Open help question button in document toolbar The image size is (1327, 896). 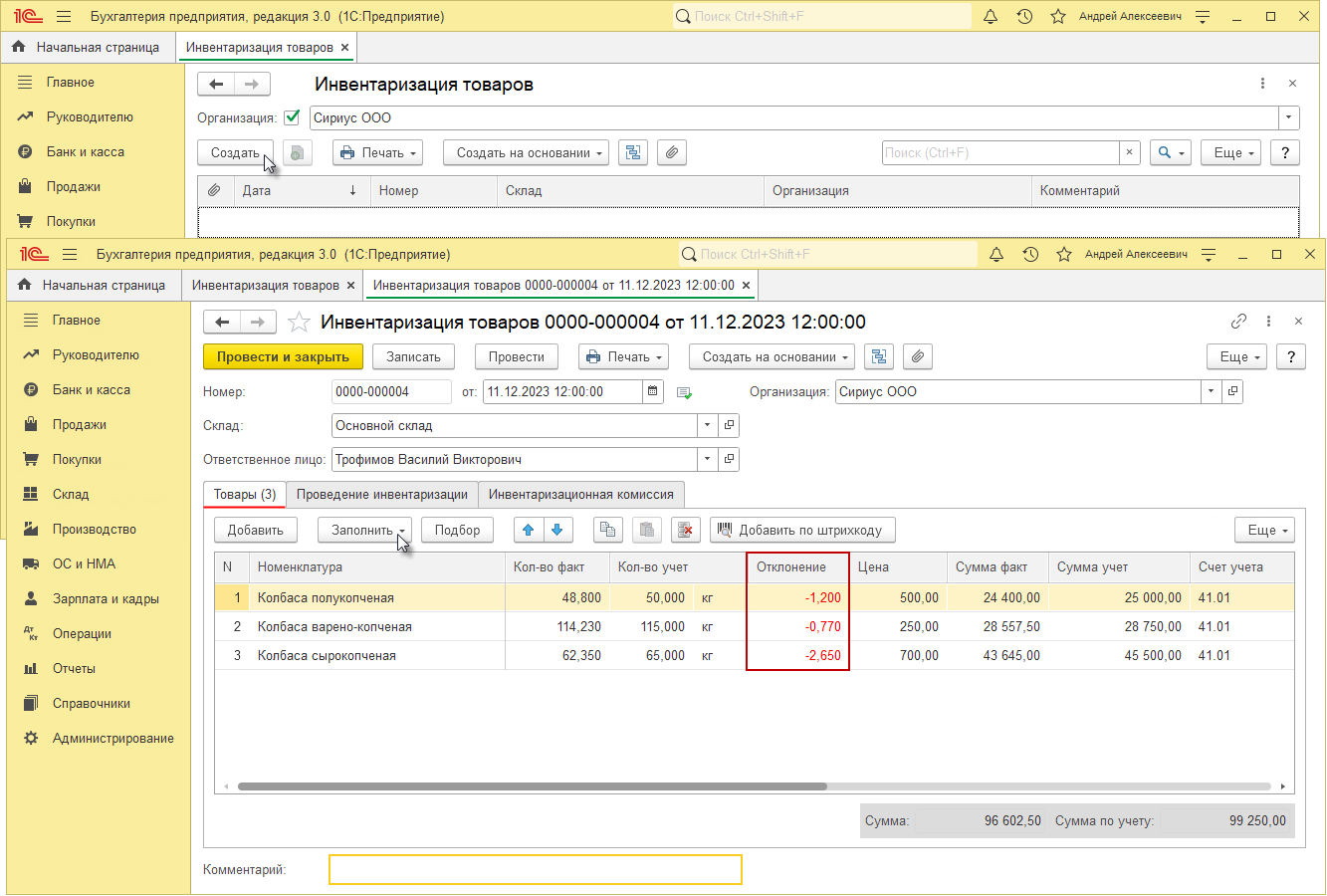(1291, 356)
